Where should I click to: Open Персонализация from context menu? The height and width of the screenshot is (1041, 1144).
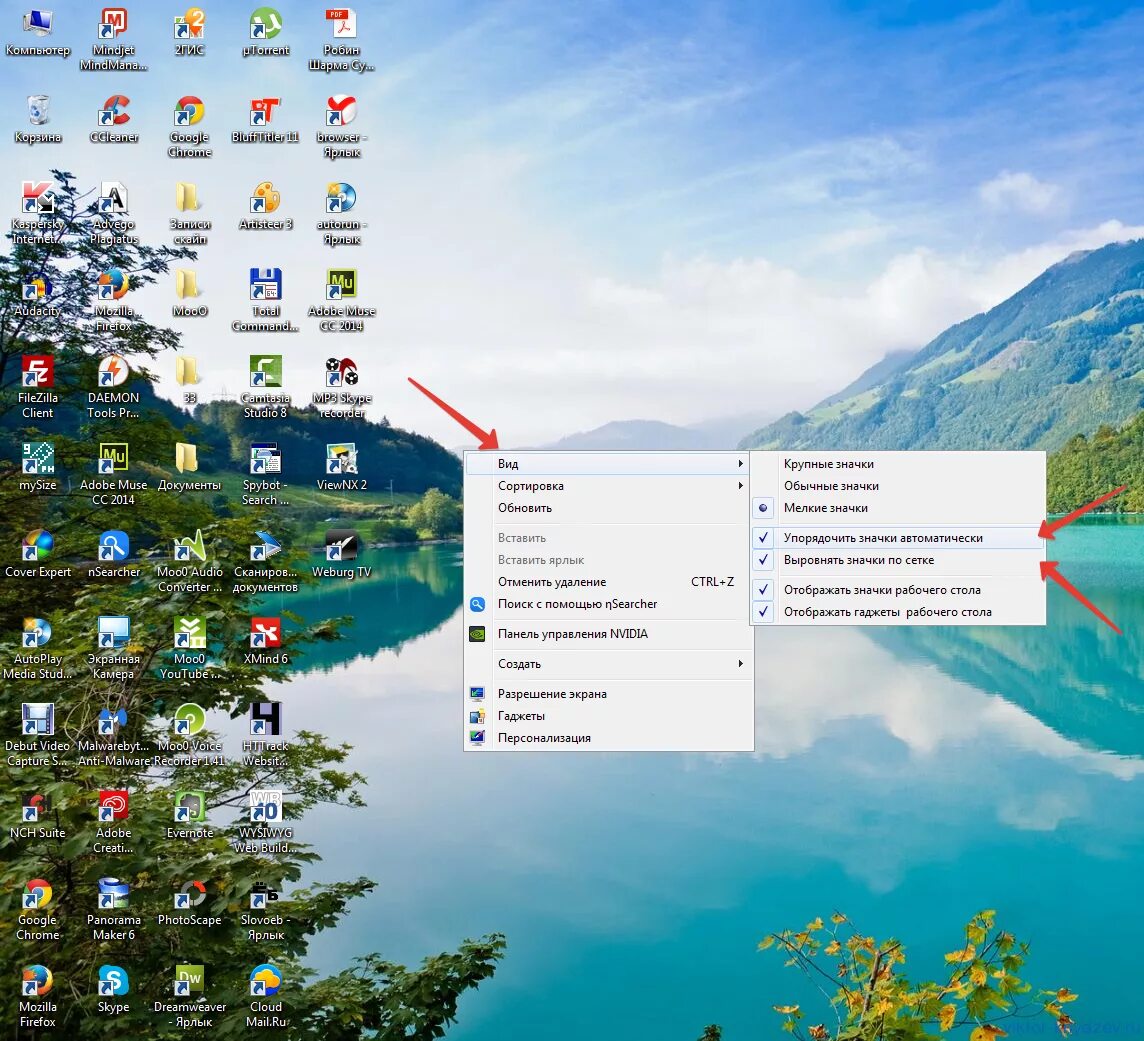pyautogui.click(x=608, y=738)
